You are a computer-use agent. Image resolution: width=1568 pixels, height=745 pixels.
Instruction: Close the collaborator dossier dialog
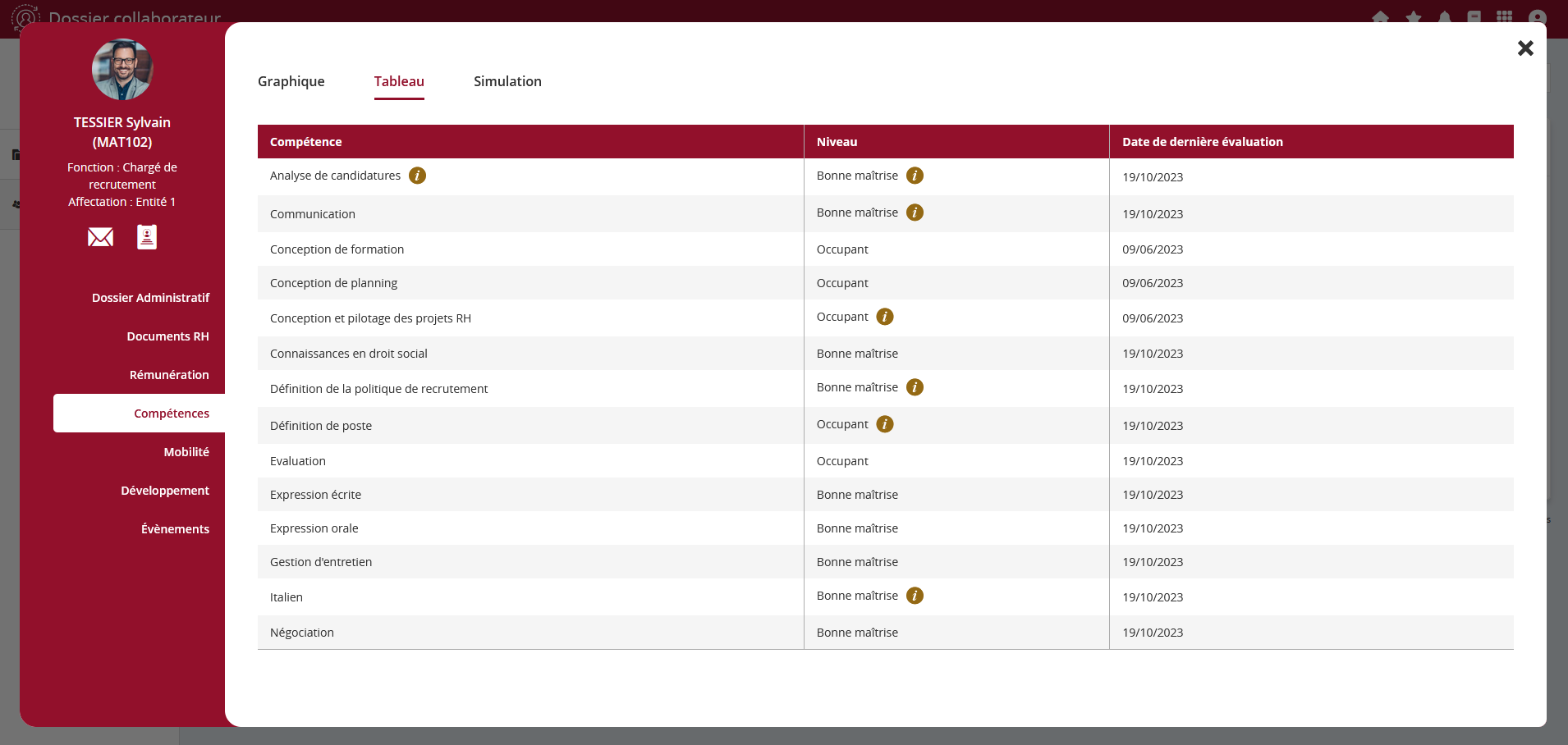pos(1525,48)
